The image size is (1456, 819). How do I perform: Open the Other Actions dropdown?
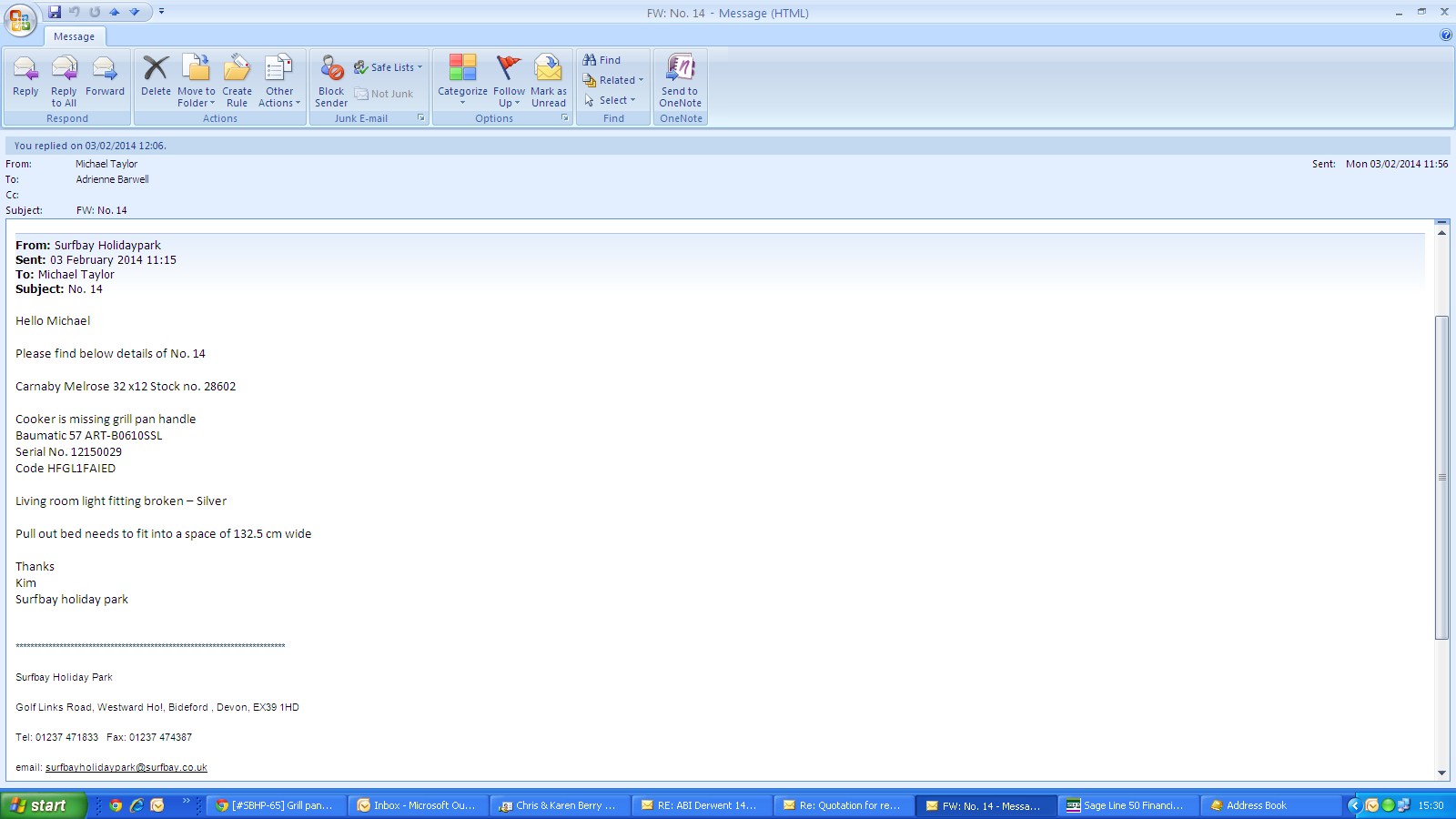coord(279,81)
